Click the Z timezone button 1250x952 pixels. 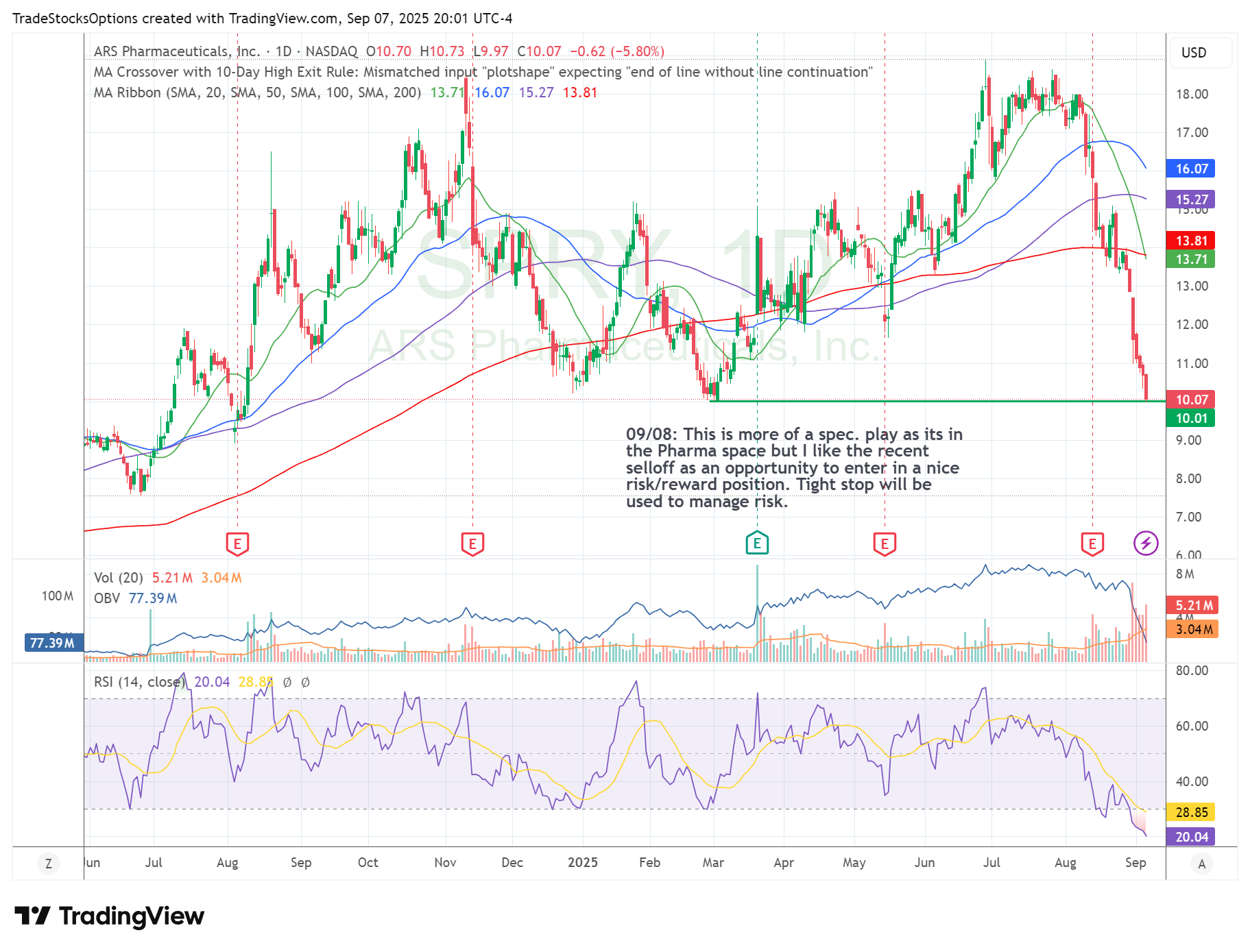point(48,864)
